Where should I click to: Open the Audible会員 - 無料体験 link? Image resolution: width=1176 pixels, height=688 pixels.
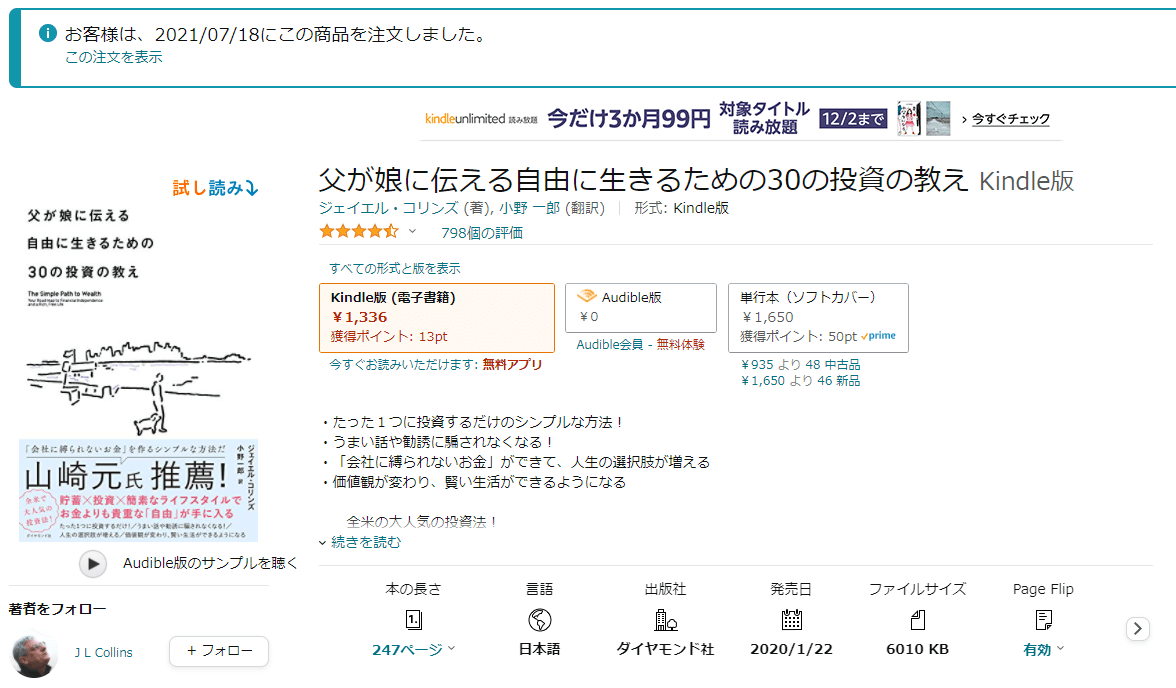click(x=640, y=344)
